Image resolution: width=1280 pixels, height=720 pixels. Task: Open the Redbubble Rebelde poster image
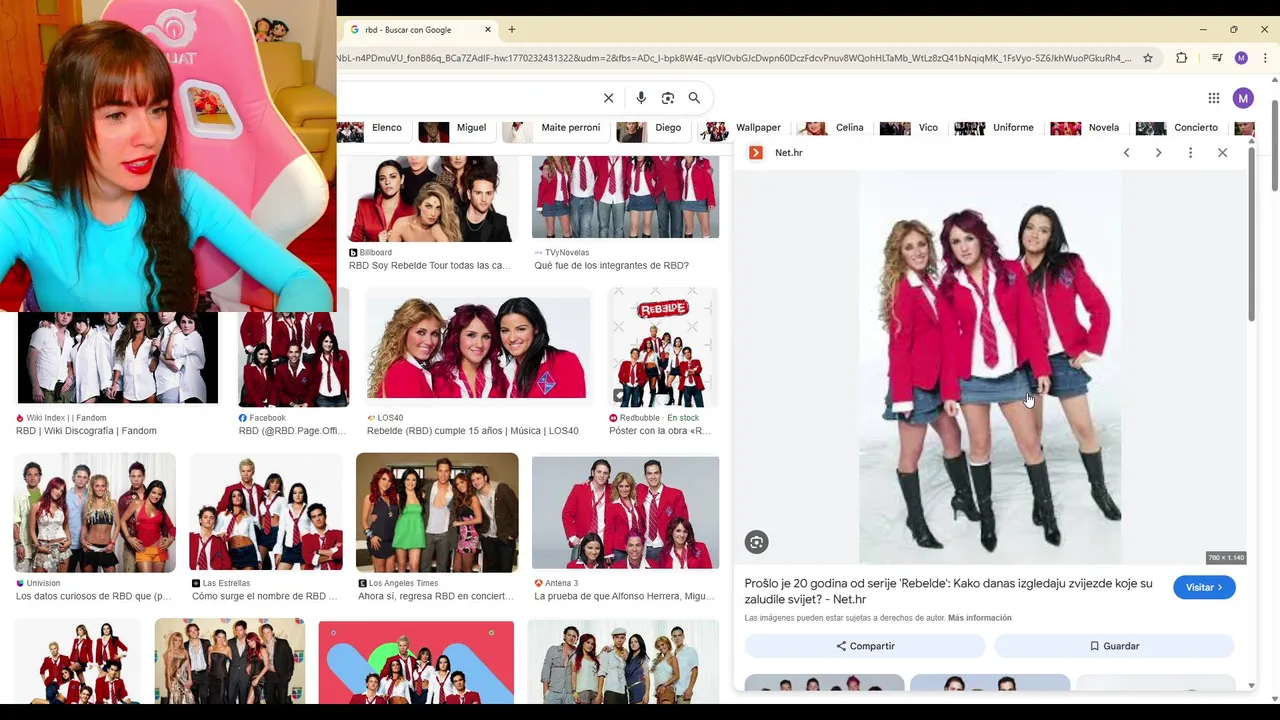pos(663,348)
